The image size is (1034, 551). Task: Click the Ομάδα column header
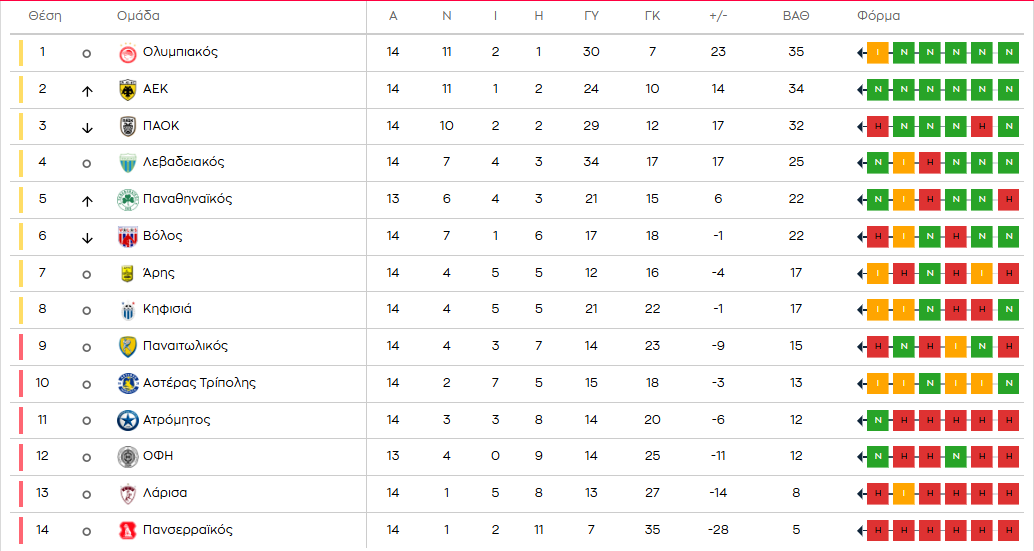(138, 16)
